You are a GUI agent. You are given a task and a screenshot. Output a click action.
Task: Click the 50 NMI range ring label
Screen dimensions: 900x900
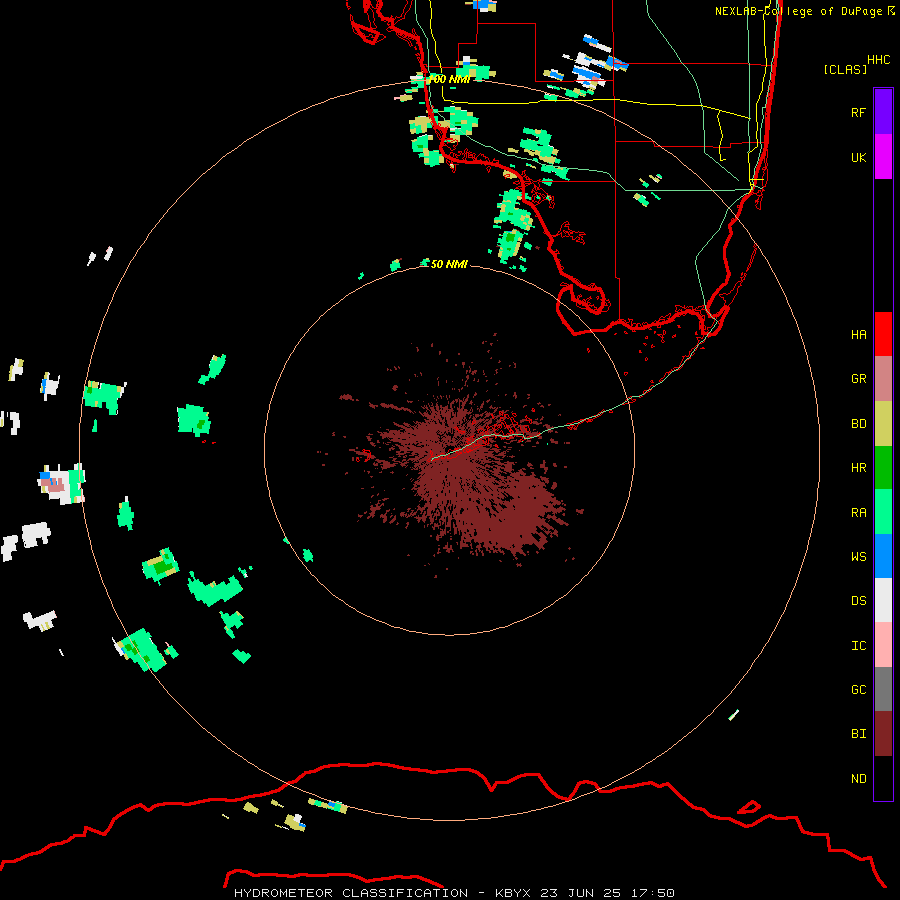(x=449, y=264)
